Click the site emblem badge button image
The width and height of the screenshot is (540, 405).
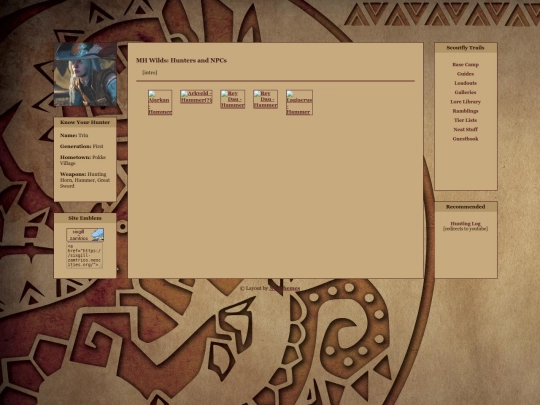pos(85,235)
